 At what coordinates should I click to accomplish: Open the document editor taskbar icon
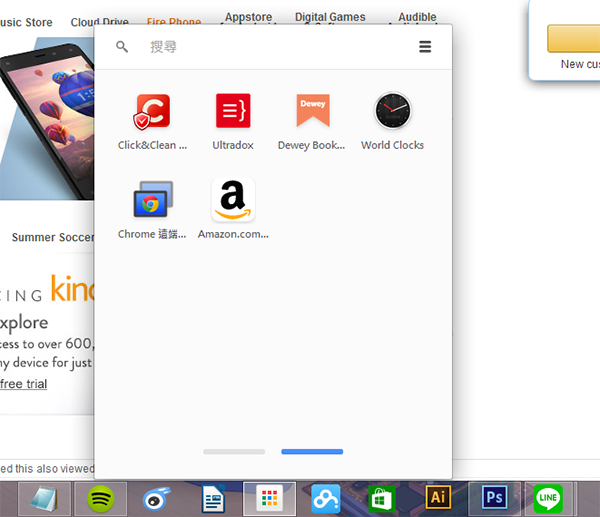[213, 499]
